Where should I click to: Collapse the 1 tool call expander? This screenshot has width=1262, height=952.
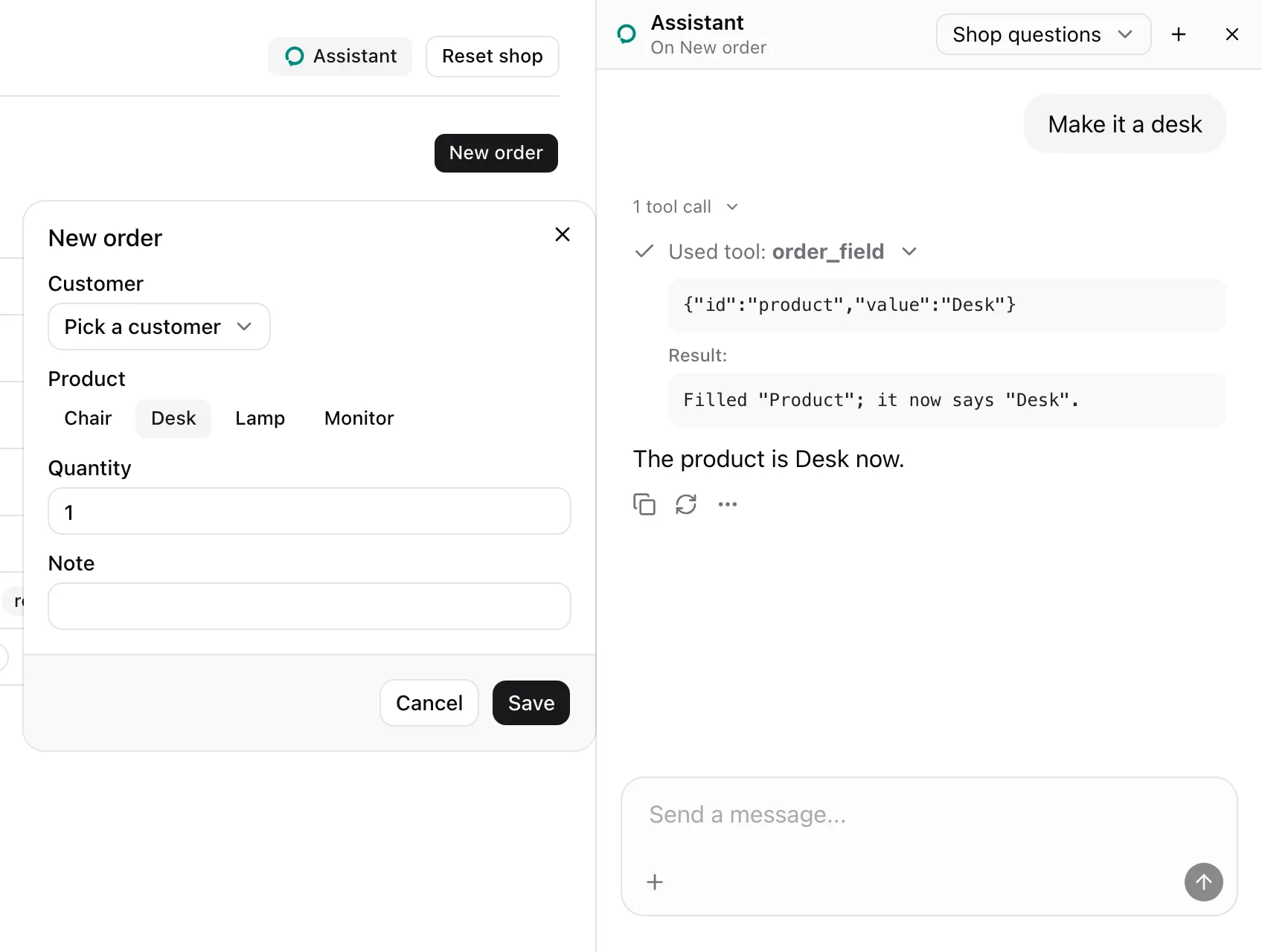point(685,207)
